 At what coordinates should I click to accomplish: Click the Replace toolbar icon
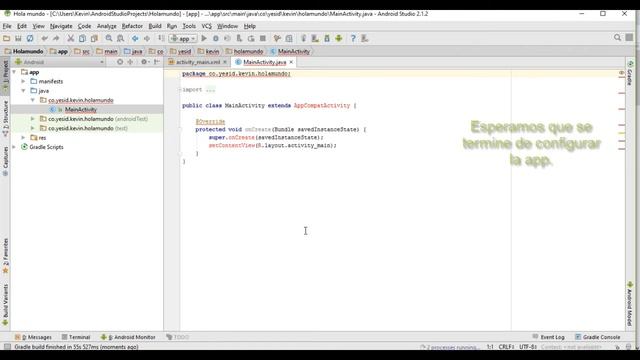120,38
